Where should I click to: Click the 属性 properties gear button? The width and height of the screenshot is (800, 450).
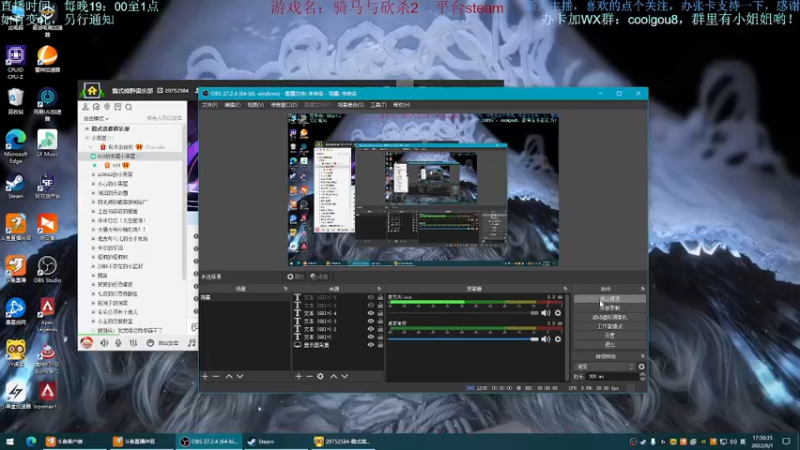pos(295,277)
